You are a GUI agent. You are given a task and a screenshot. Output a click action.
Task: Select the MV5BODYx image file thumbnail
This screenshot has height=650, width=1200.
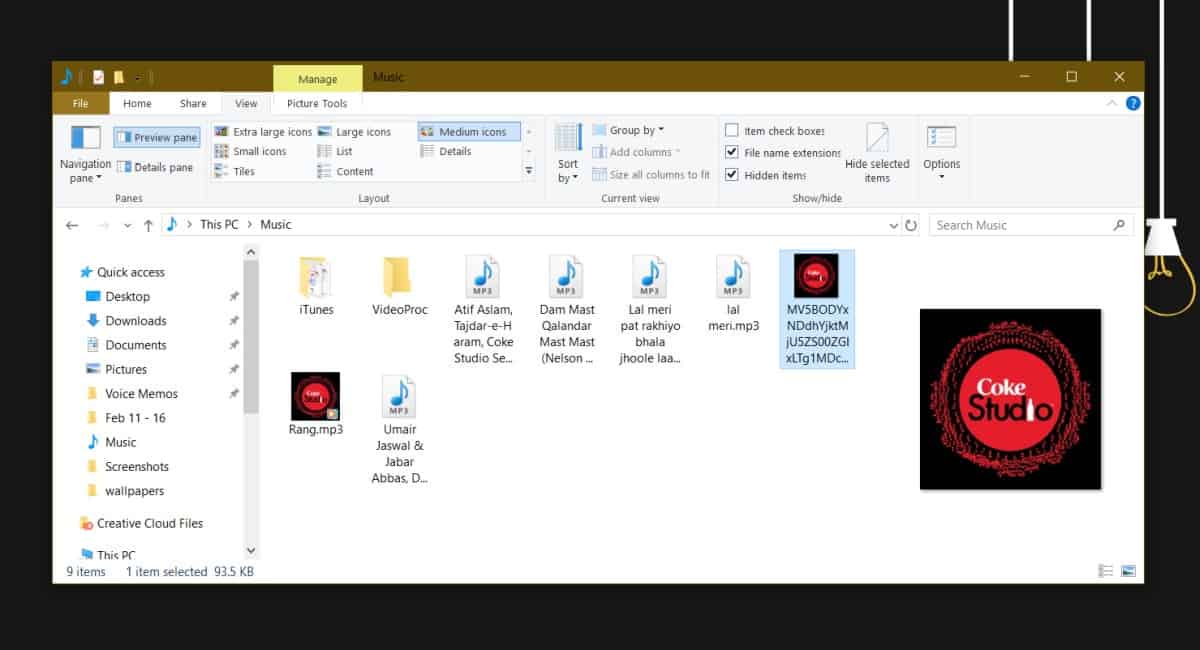point(817,310)
